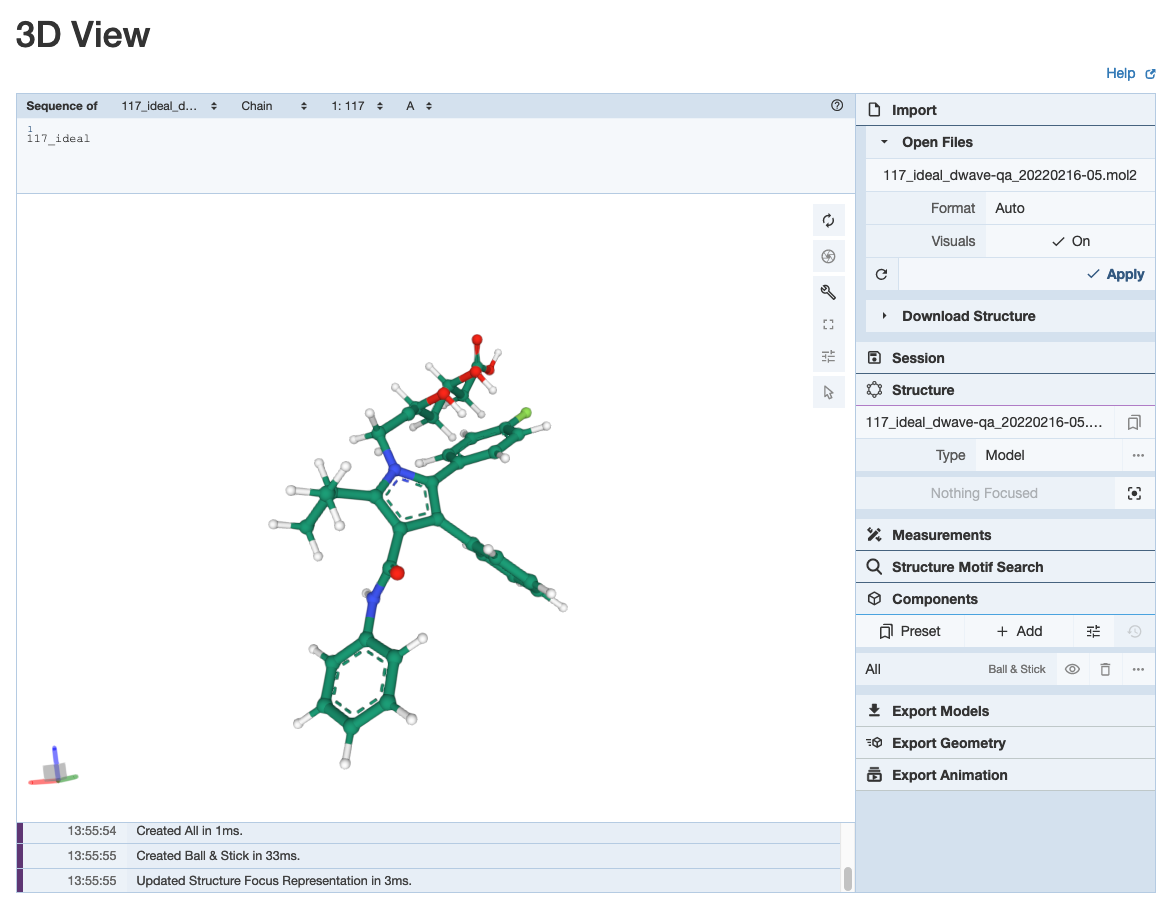
Task: Collapse the Open Files section
Action: coord(936,142)
